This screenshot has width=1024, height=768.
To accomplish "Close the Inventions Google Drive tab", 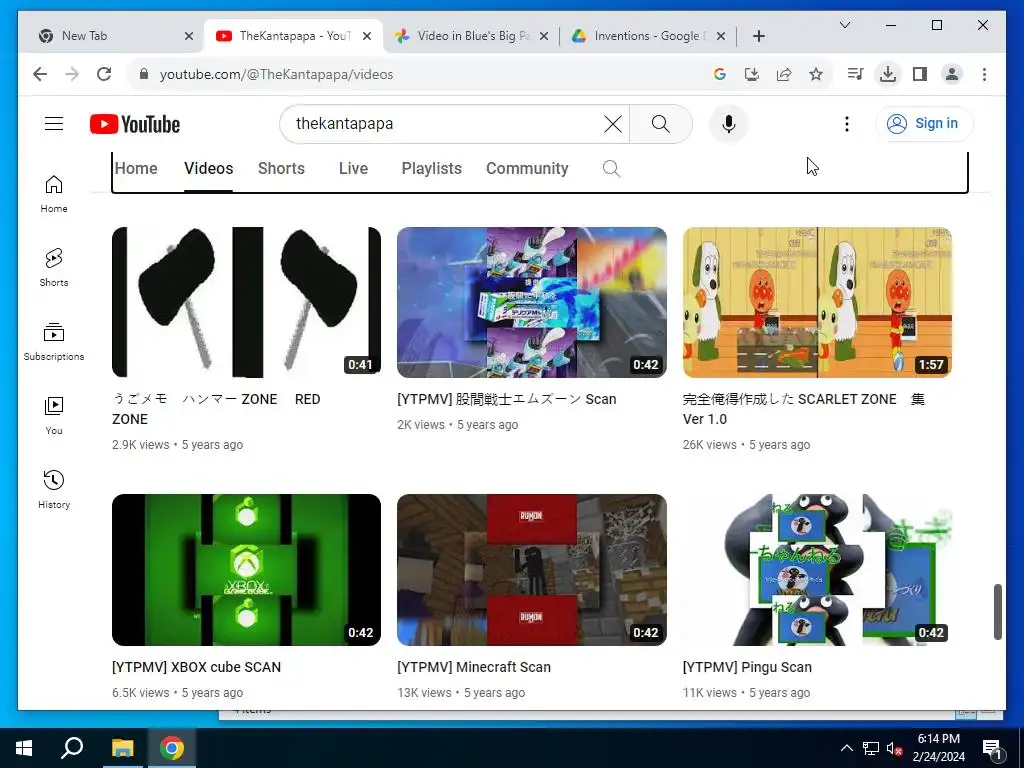I will pos(720,36).
